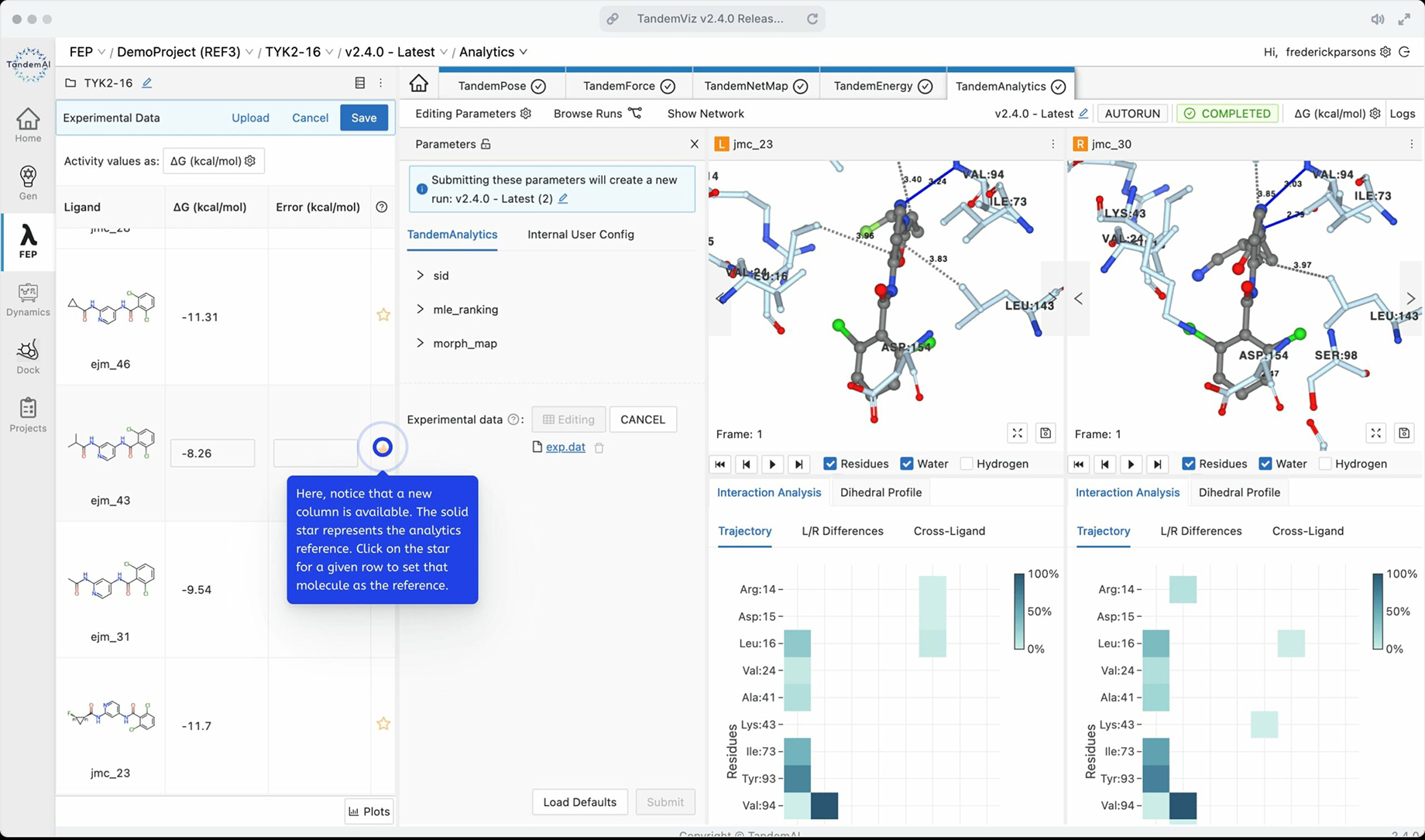
Task: Save snapshot of jmc_30 viewer
Action: point(1404,434)
